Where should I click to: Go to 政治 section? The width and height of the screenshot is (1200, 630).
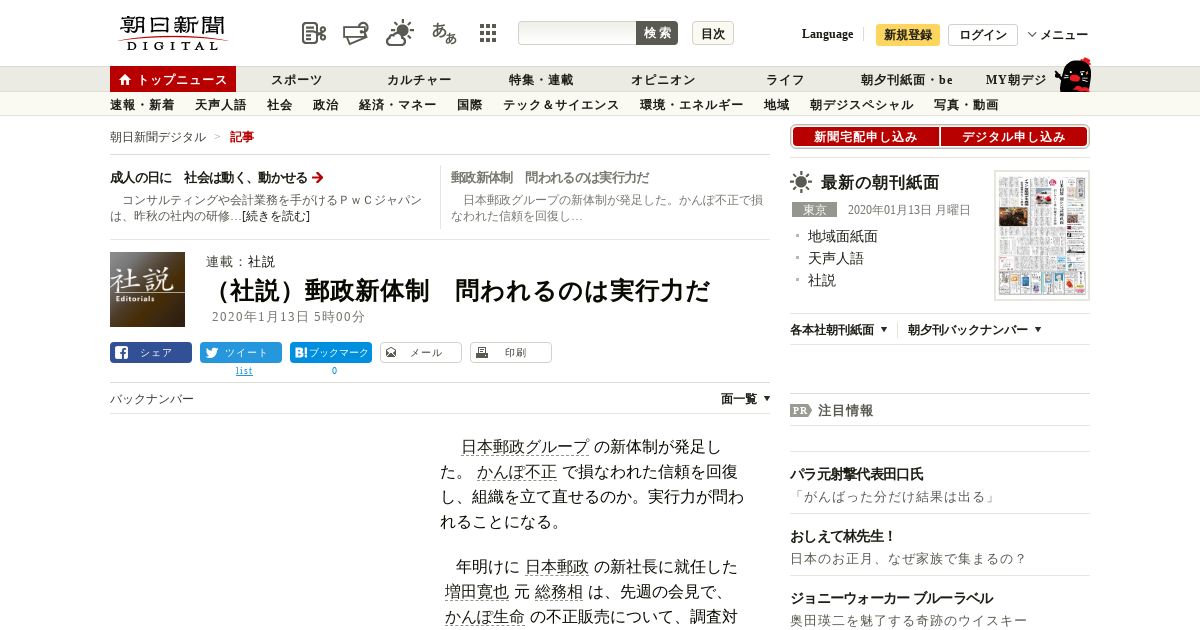point(325,104)
